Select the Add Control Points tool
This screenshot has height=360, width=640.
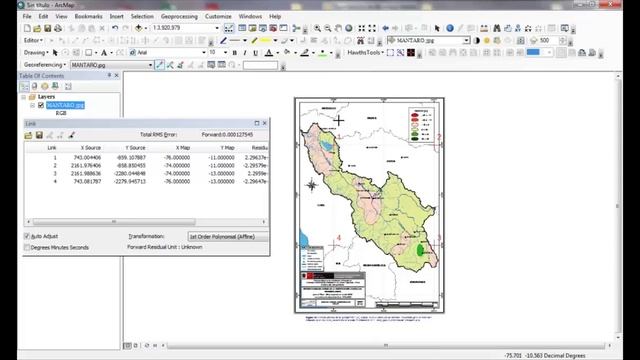[160, 65]
